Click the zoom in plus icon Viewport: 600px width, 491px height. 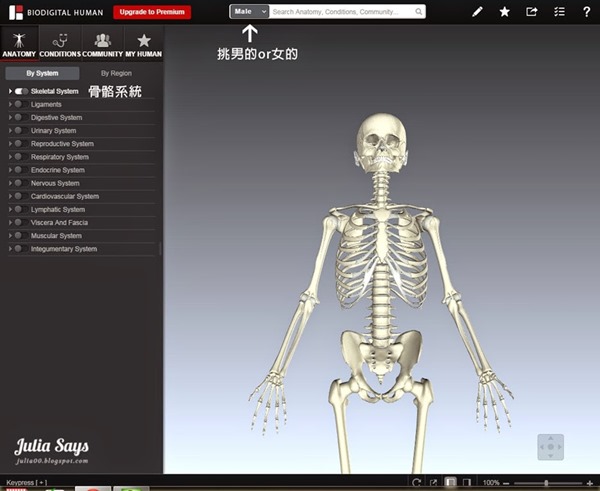590,483
